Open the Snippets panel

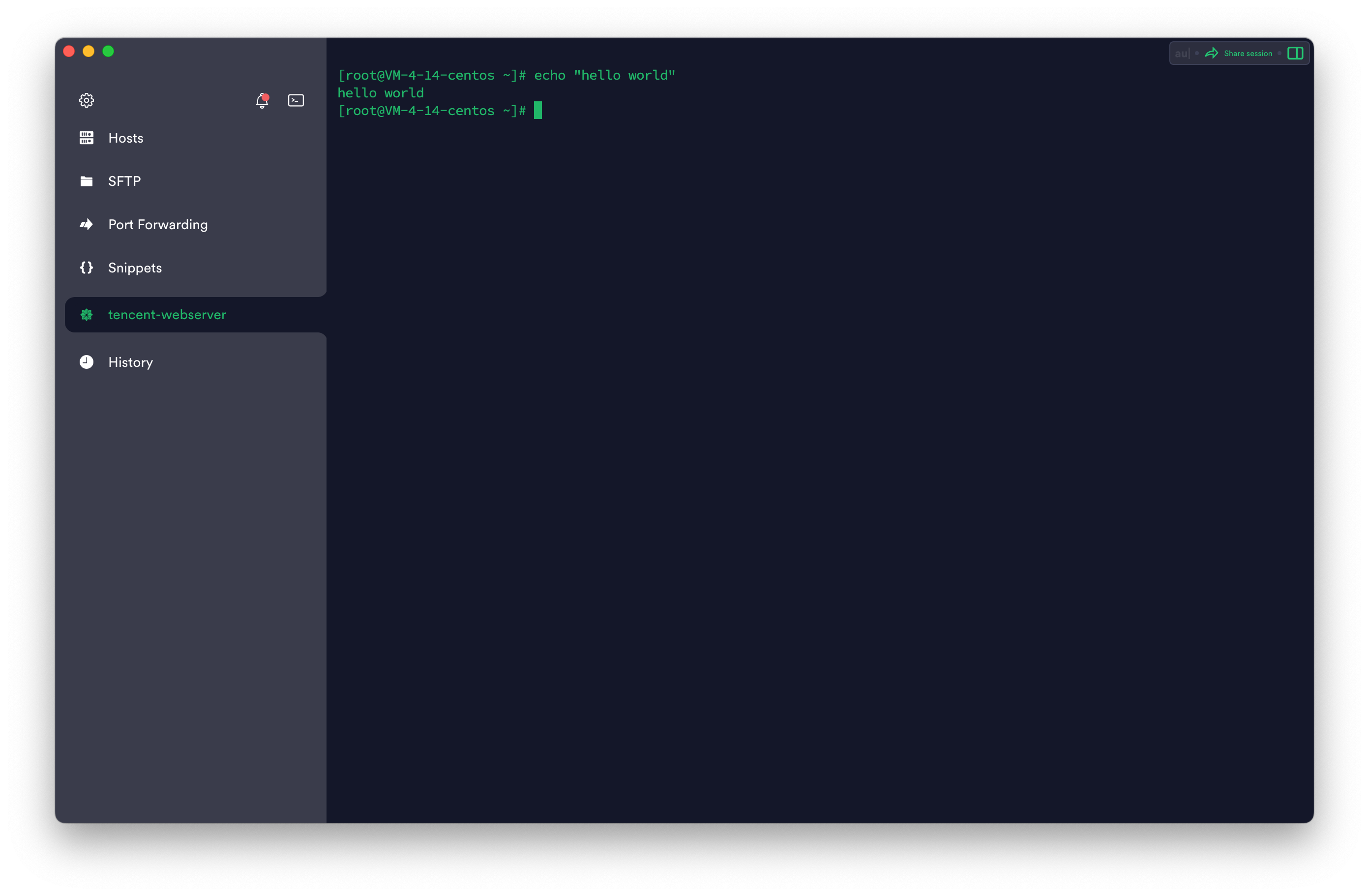(135, 268)
